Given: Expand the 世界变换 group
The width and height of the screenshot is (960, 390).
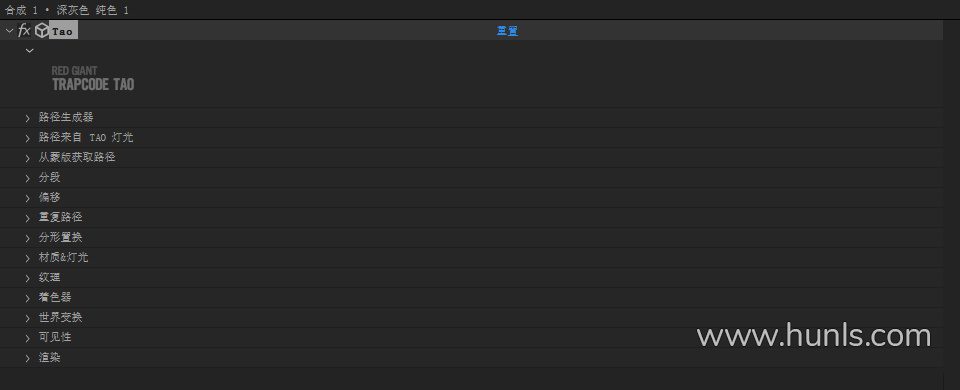Looking at the screenshot, I should click(x=28, y=318).
